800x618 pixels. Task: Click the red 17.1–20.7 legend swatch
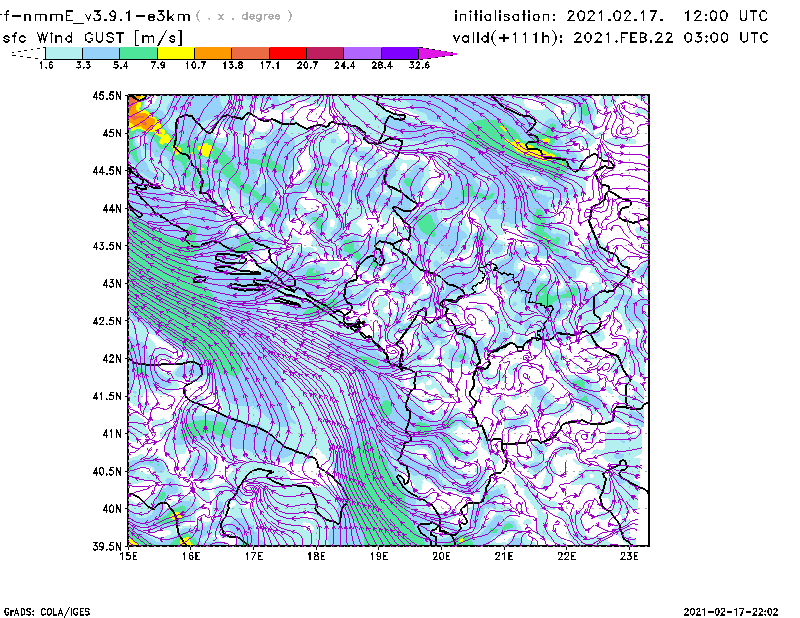pos(288,53)
